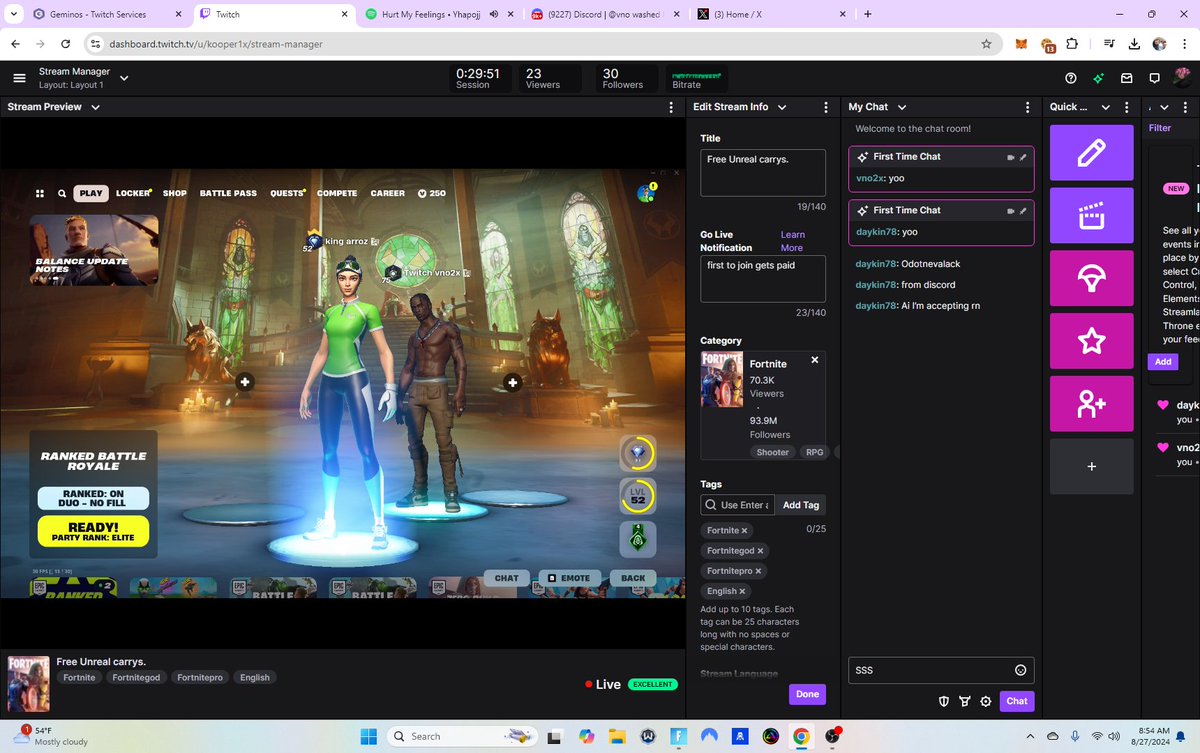Click the clapperboard Clip quick action
This screenshot has width=1200, height=753.
click(1091, 216)
